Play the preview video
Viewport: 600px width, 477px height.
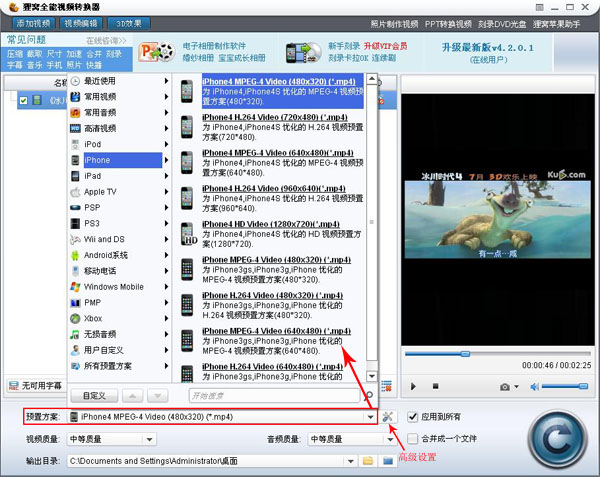[413, 386]
